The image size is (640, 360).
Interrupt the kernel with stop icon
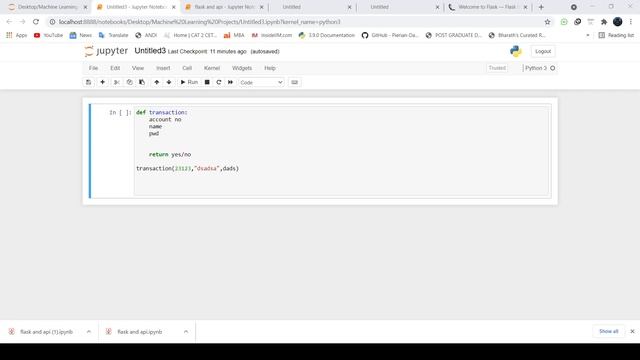pos(207,82)
